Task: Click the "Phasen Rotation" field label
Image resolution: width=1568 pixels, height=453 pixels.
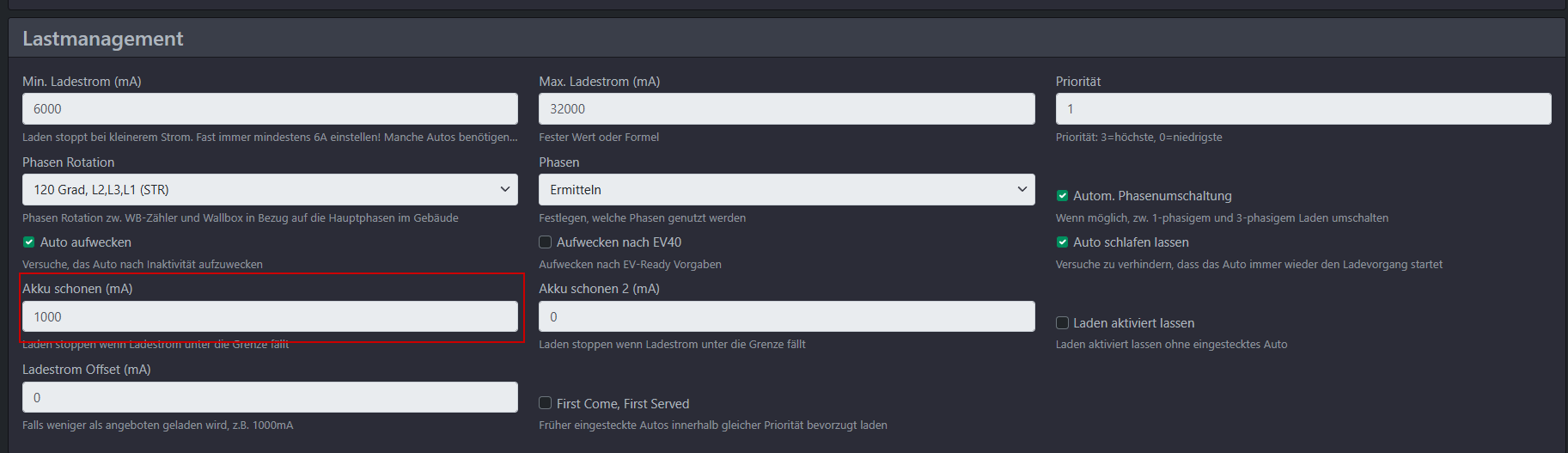Action: (x=69, y=162)
